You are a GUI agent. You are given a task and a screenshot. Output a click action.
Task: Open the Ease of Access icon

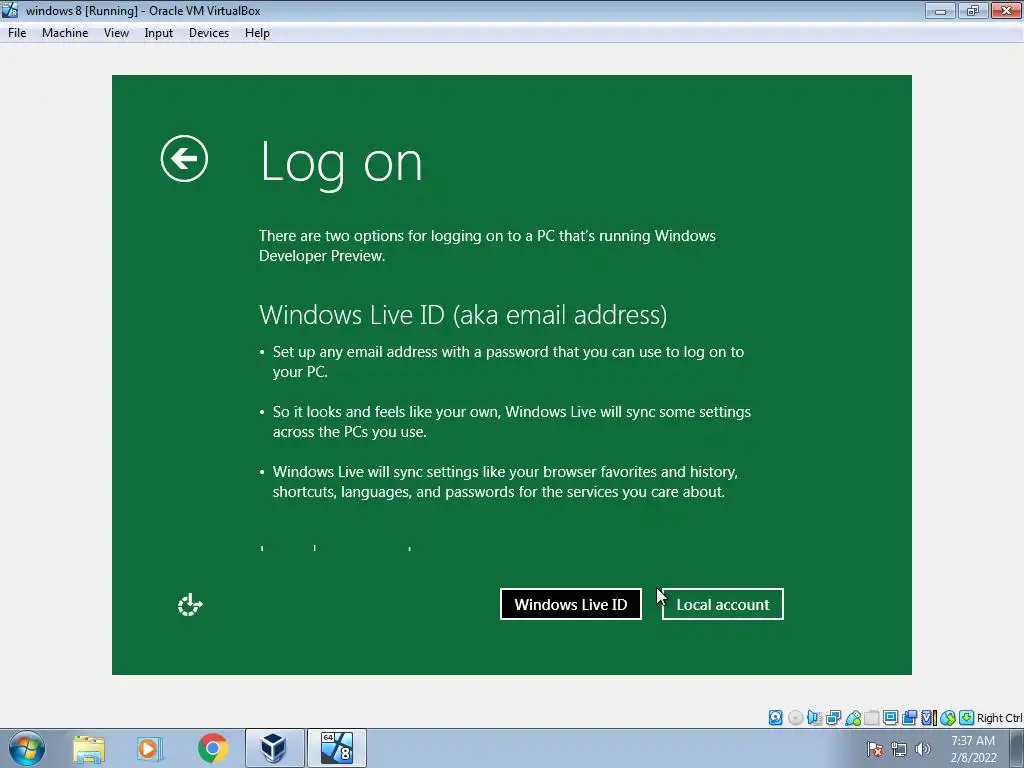[x=190, y=605]
